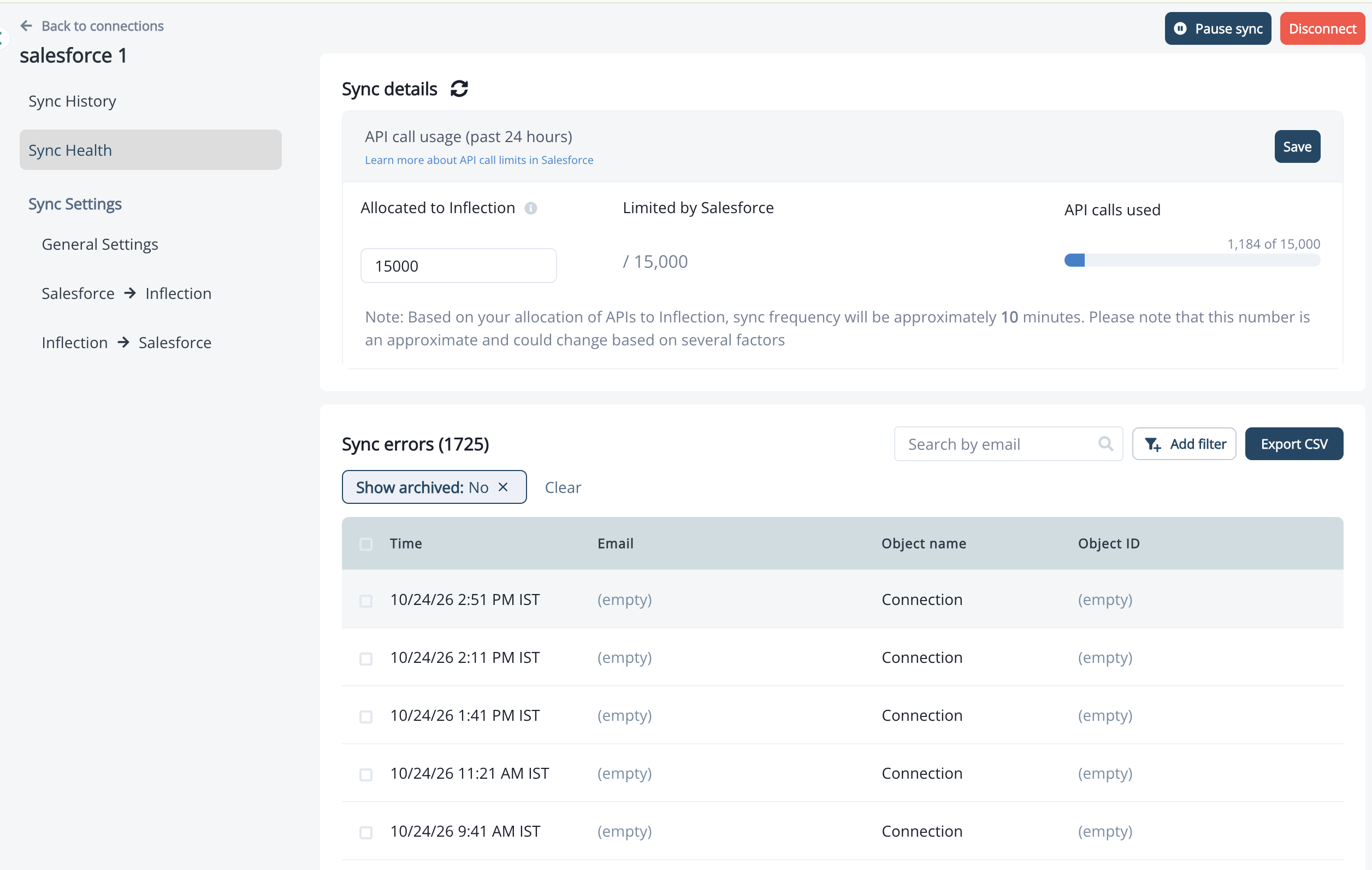Click the back arrow to connections
Viewport: 1372px width, 870px height.
(x=26, y=26)
